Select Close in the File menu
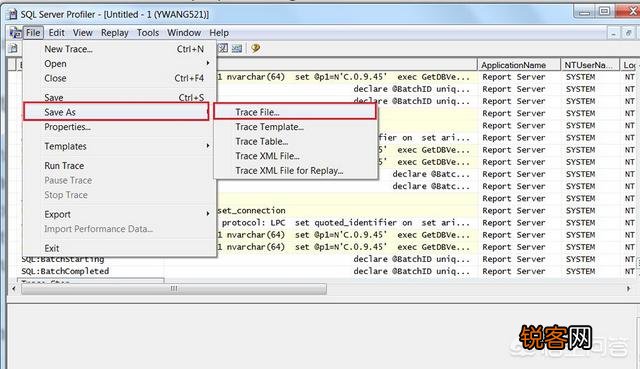This screenshot has width=640, height=369. [x=119, y=78]
